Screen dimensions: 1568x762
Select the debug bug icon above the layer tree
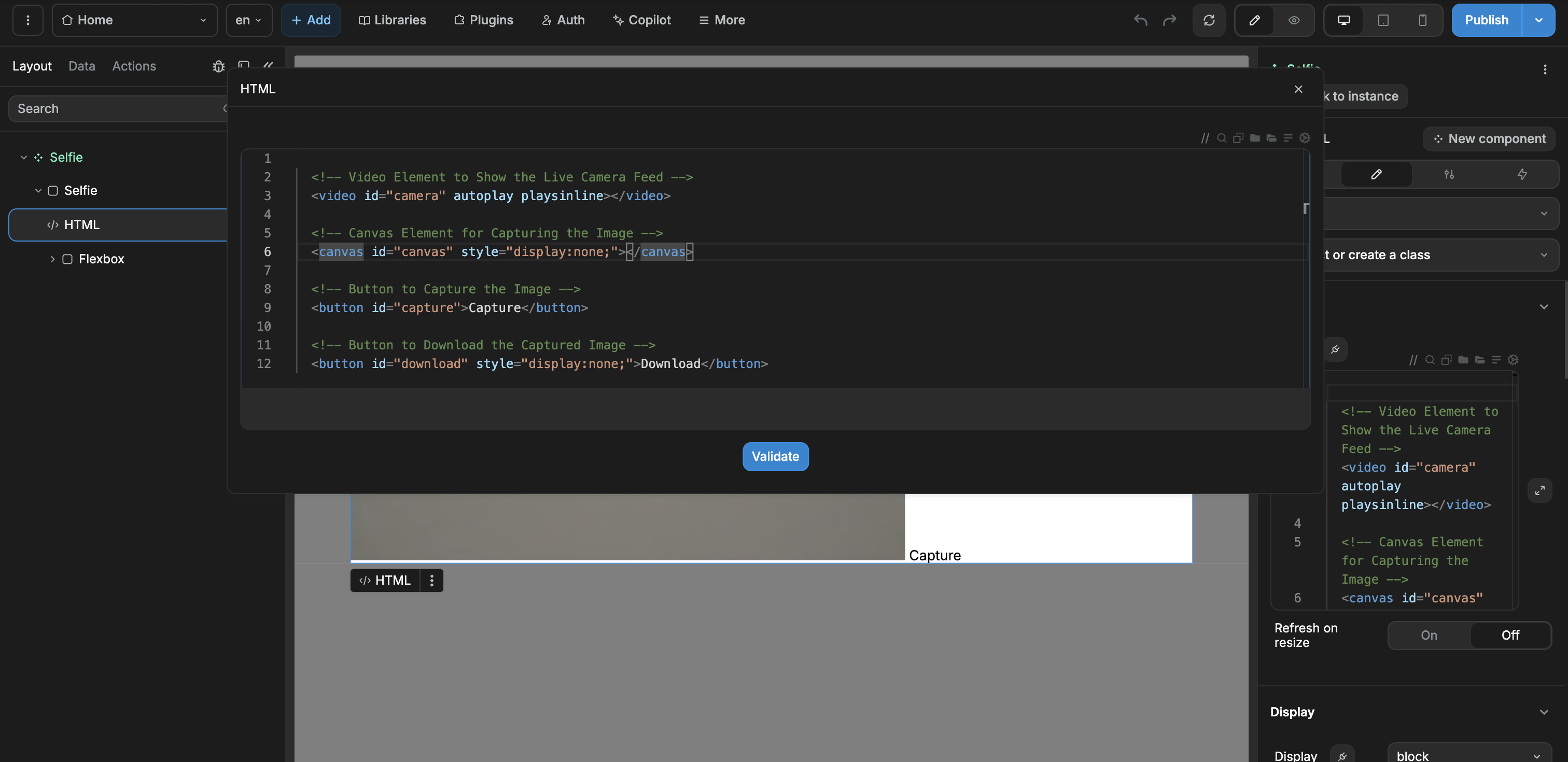click(218, 66)
